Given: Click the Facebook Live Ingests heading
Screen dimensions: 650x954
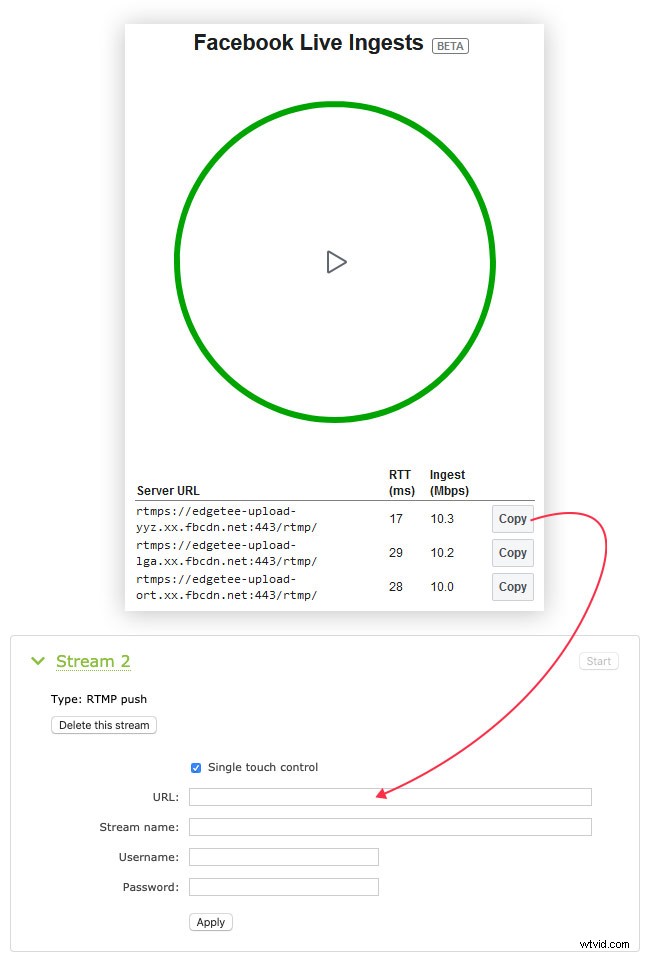Looking at the screenshot, I should 309,43.
